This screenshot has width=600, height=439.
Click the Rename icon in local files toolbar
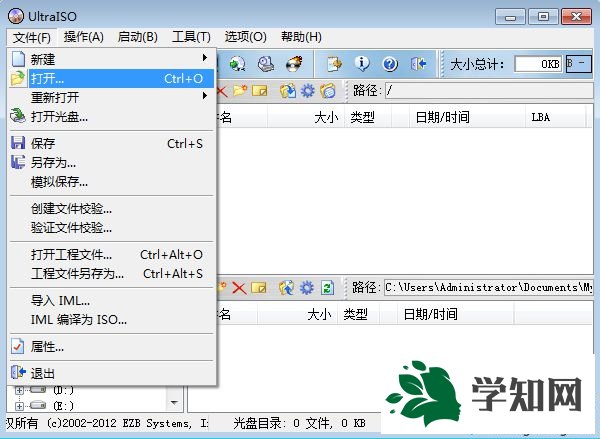point(259,288)
